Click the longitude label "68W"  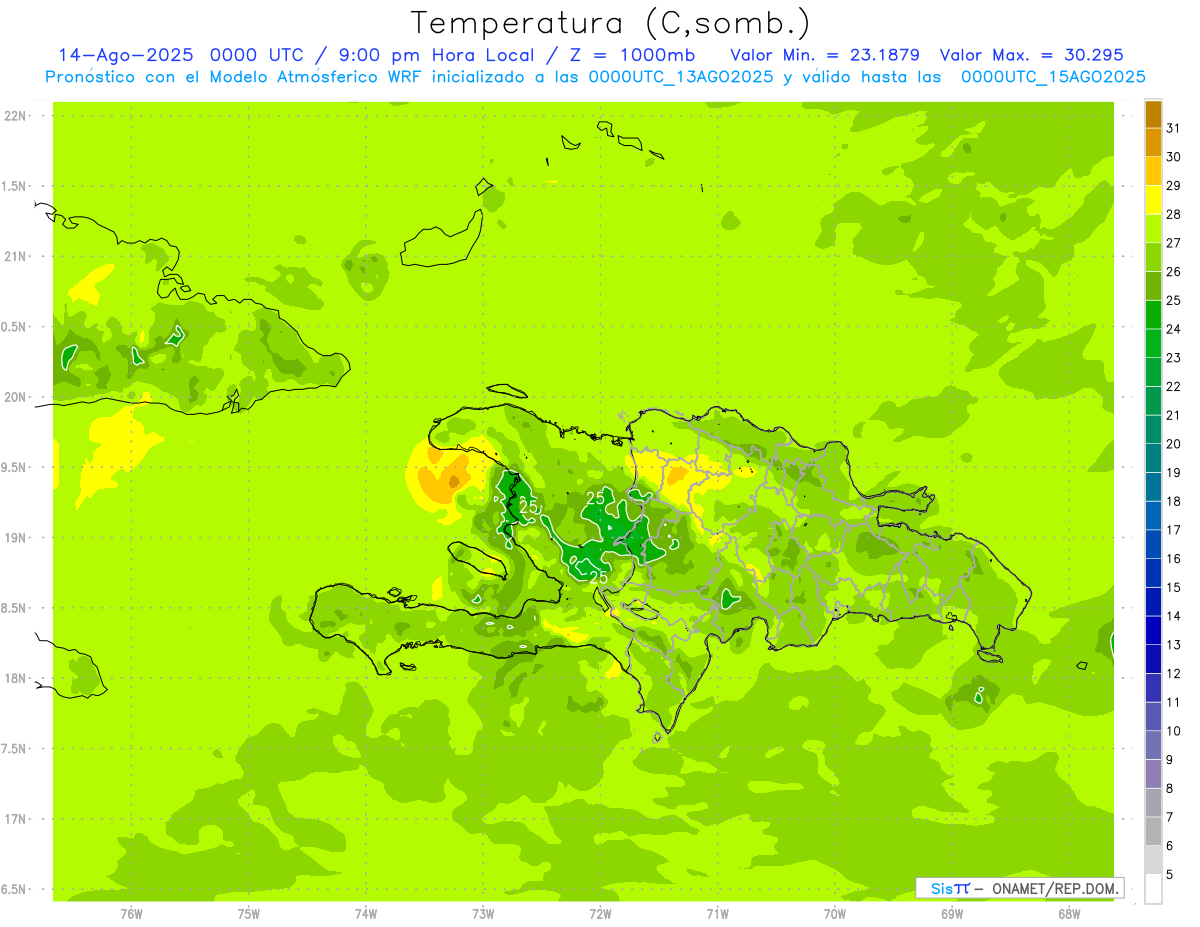[x=1069, y=913]
